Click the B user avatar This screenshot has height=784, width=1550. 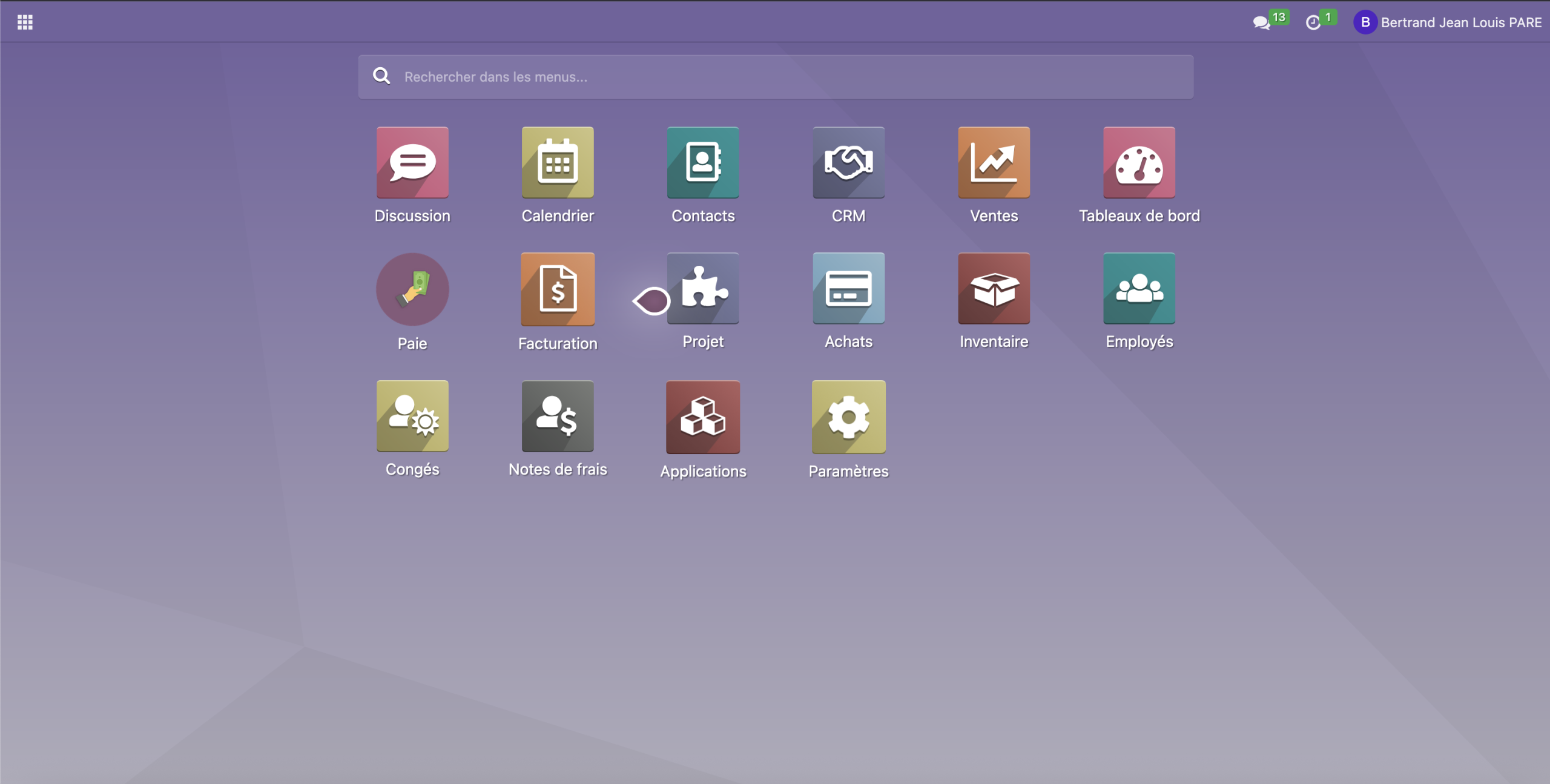pyautogui.click(x=1365, y=22)
